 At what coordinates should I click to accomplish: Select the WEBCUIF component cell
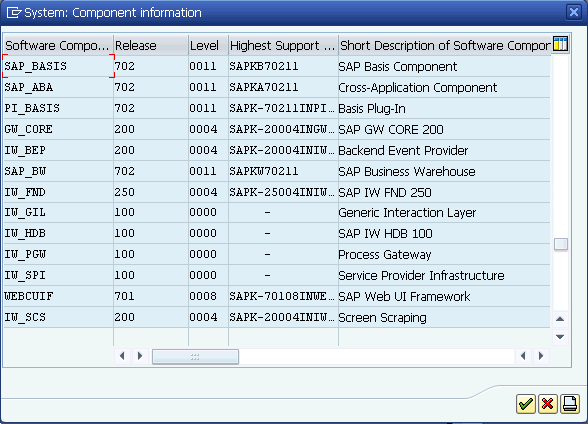58,297
